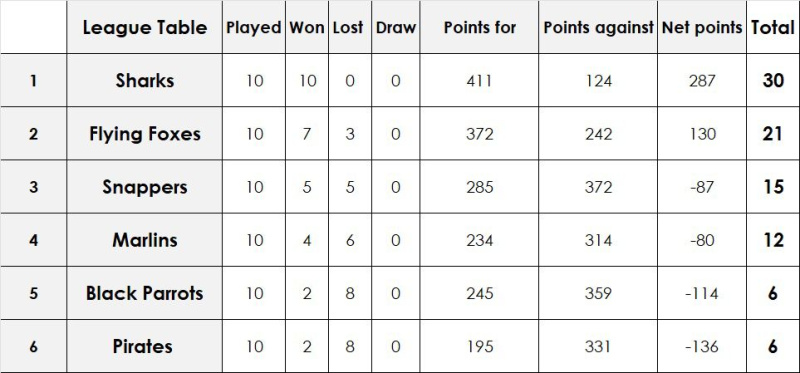Click the Total column header
The image size is (800, 373).
pyautogui.click(x=772, y=27)
